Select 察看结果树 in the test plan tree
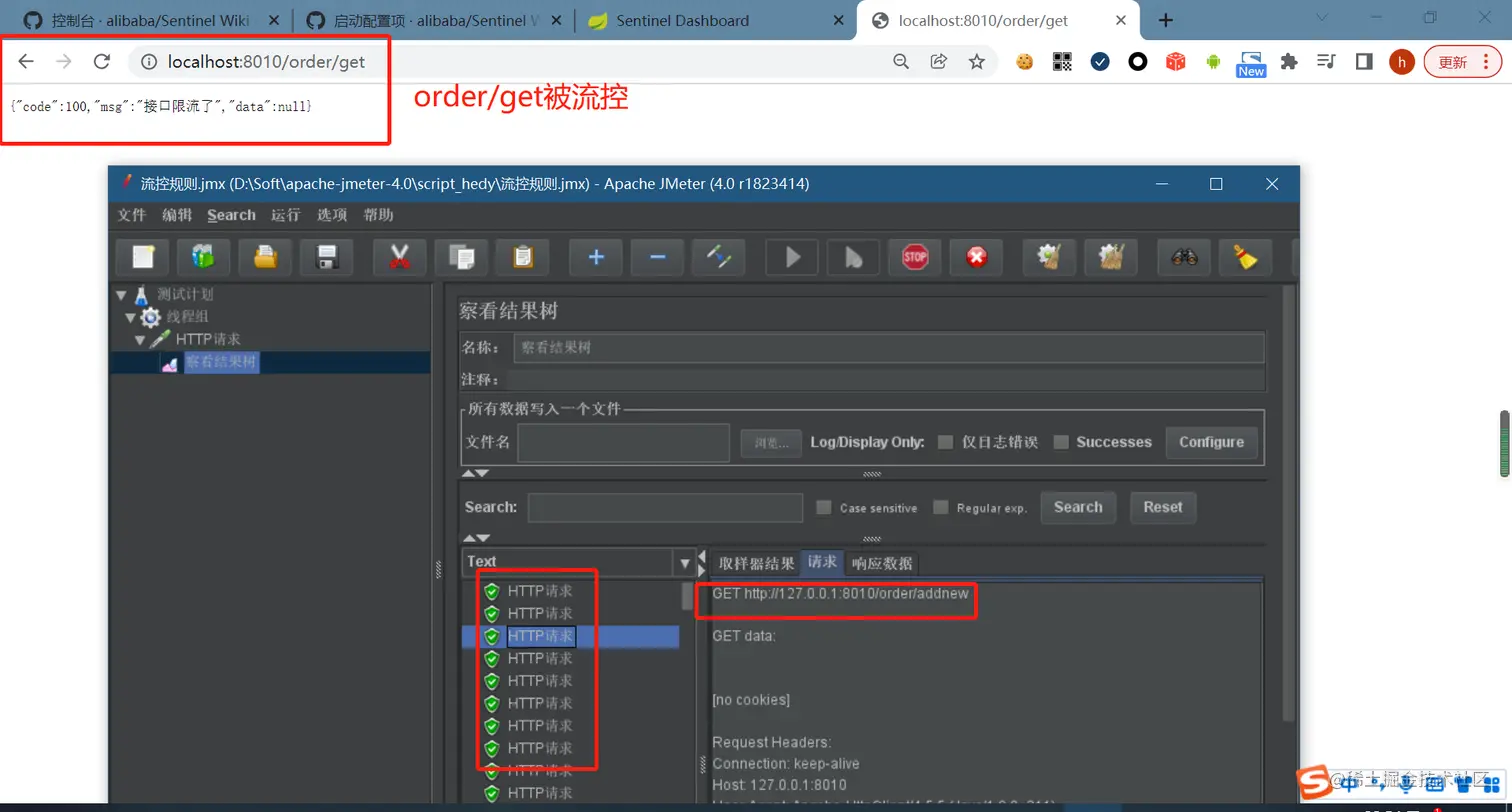The width and height of the screenshot is (1512, 812). (222, 362)
